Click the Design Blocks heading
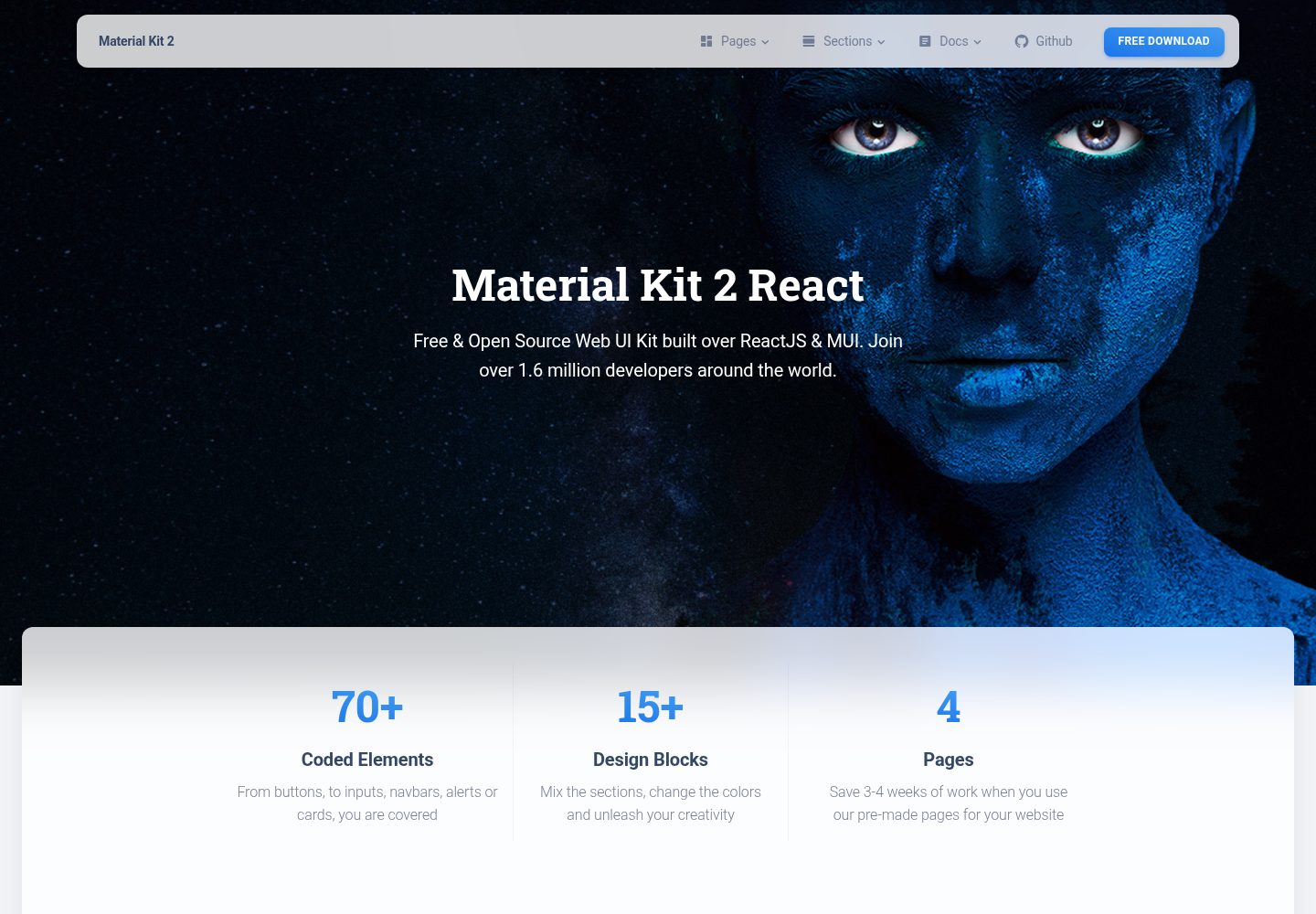This screenshot has width=1316, height=914. pos(651,760)
